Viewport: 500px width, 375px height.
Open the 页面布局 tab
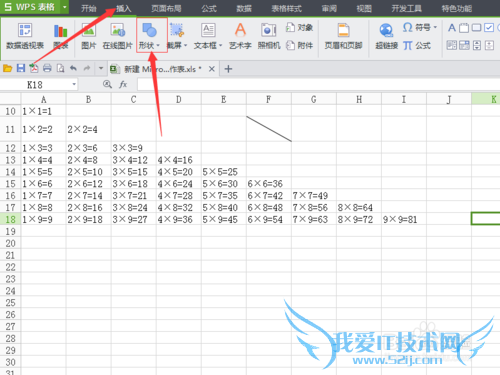click(166, 8)
